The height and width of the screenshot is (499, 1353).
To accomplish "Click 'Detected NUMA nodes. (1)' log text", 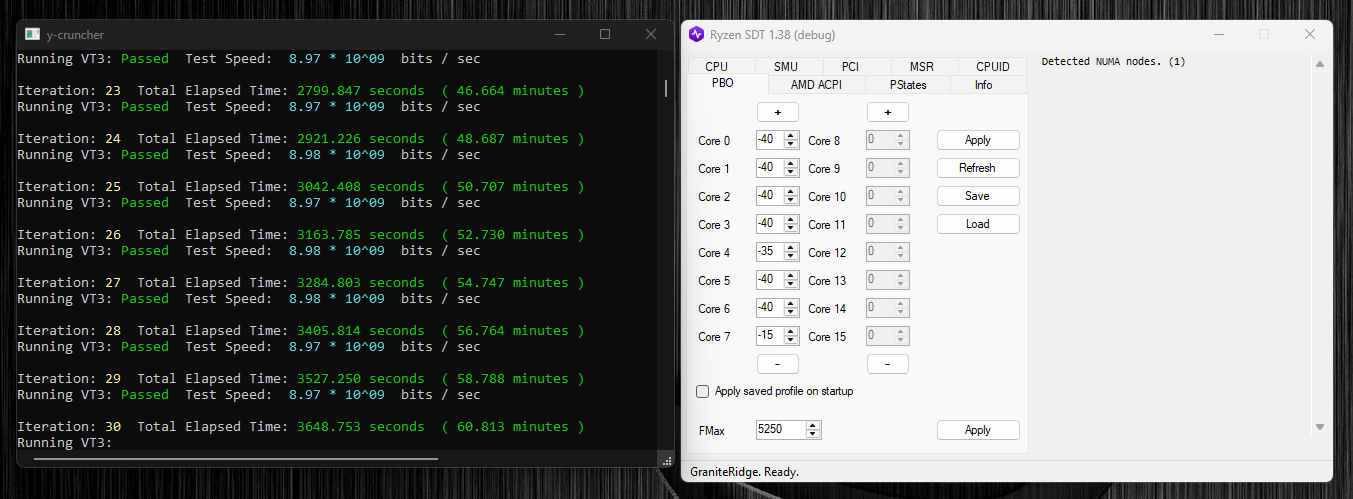I will pos(1113,62).
